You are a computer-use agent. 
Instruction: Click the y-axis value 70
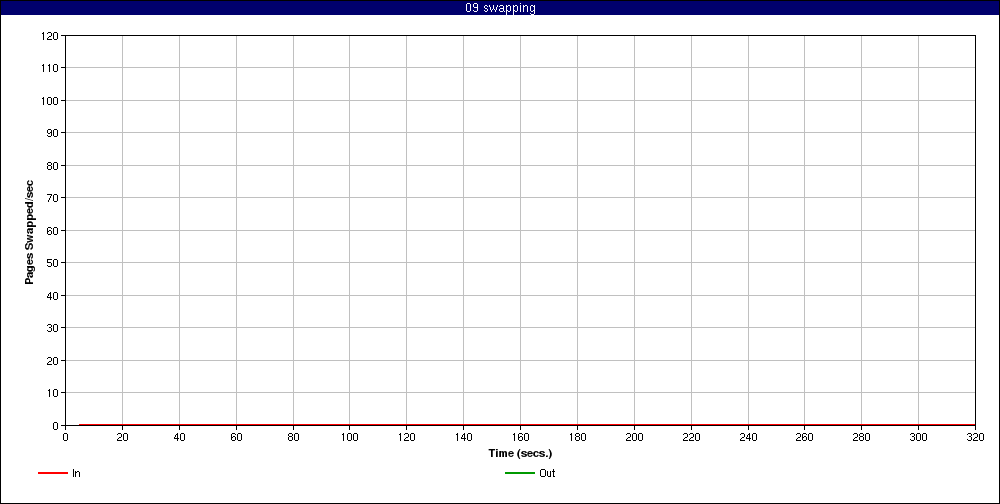(54, 198)
